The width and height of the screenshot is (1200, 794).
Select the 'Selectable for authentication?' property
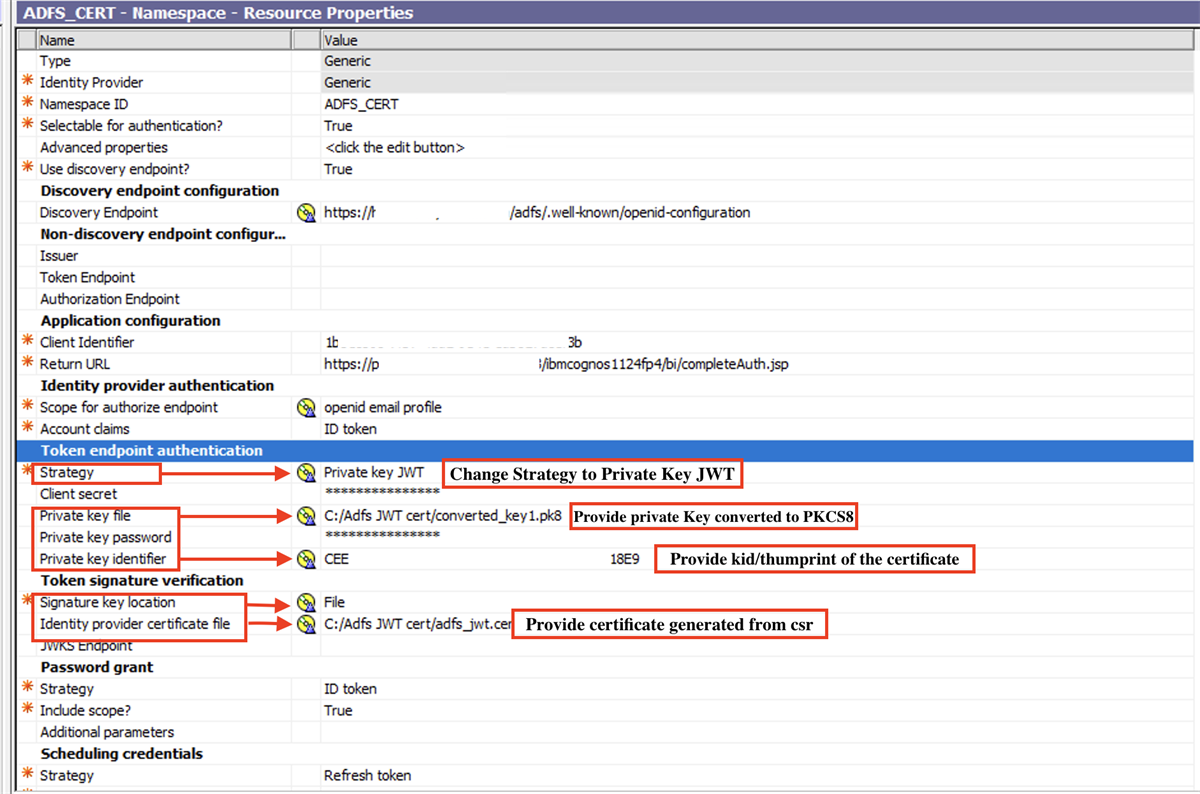[x=131, y=126]
